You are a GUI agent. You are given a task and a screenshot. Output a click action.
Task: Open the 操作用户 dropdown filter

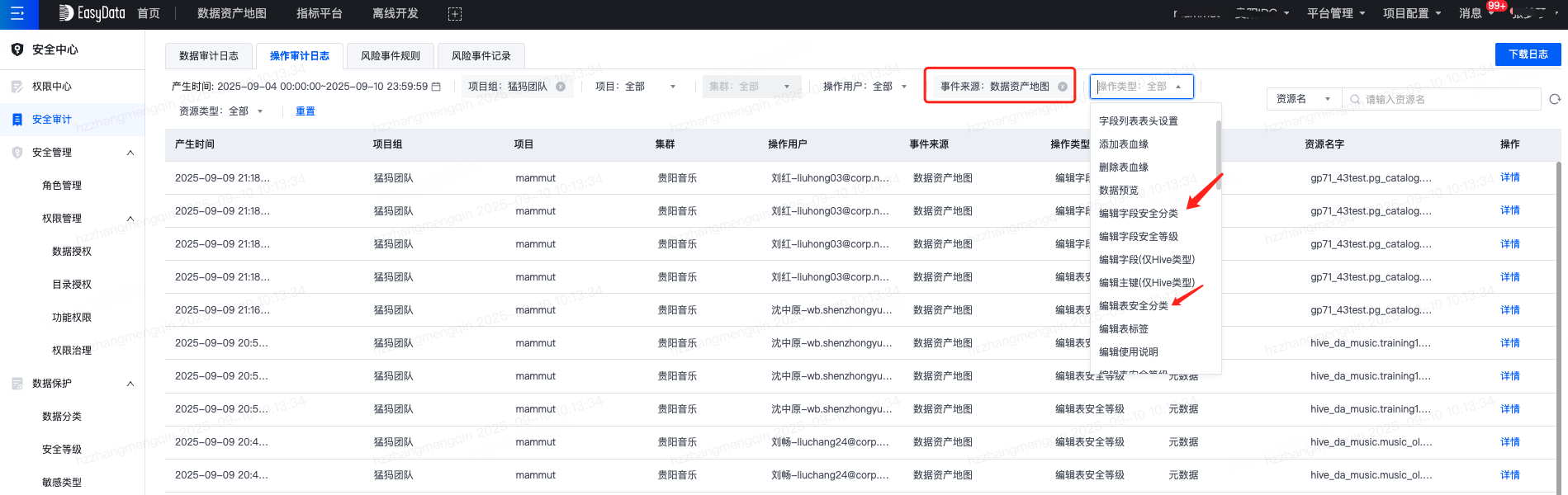(865, 87)
